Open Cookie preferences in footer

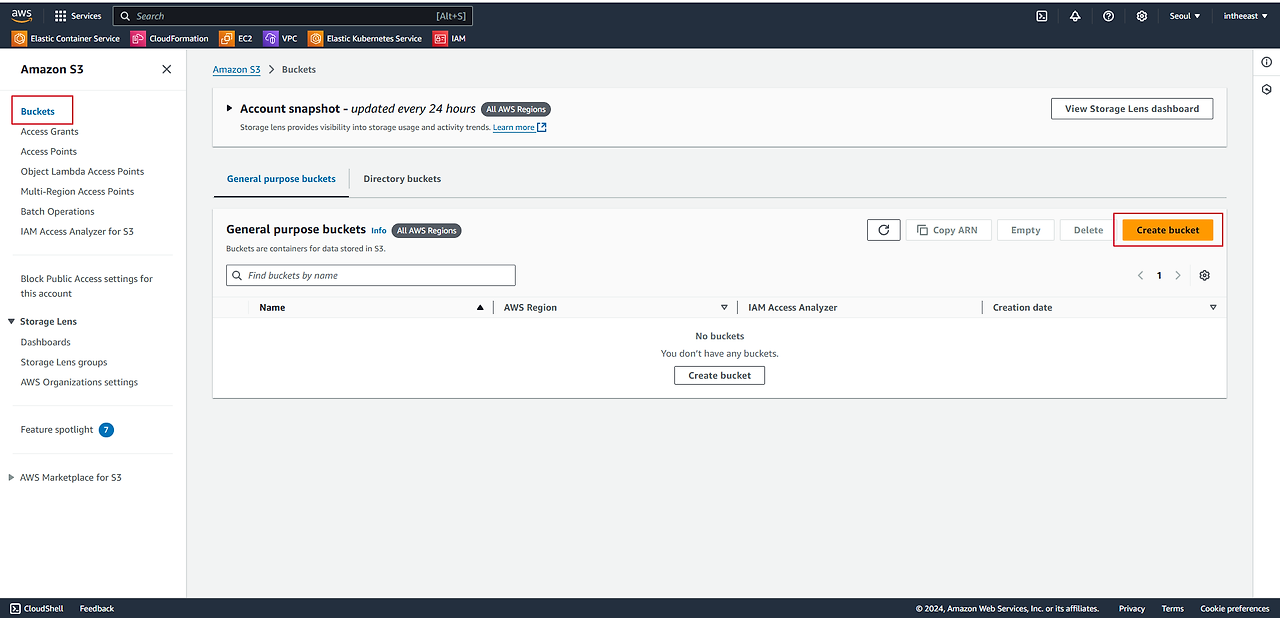pyautogui.click(x=1235, y=608)
